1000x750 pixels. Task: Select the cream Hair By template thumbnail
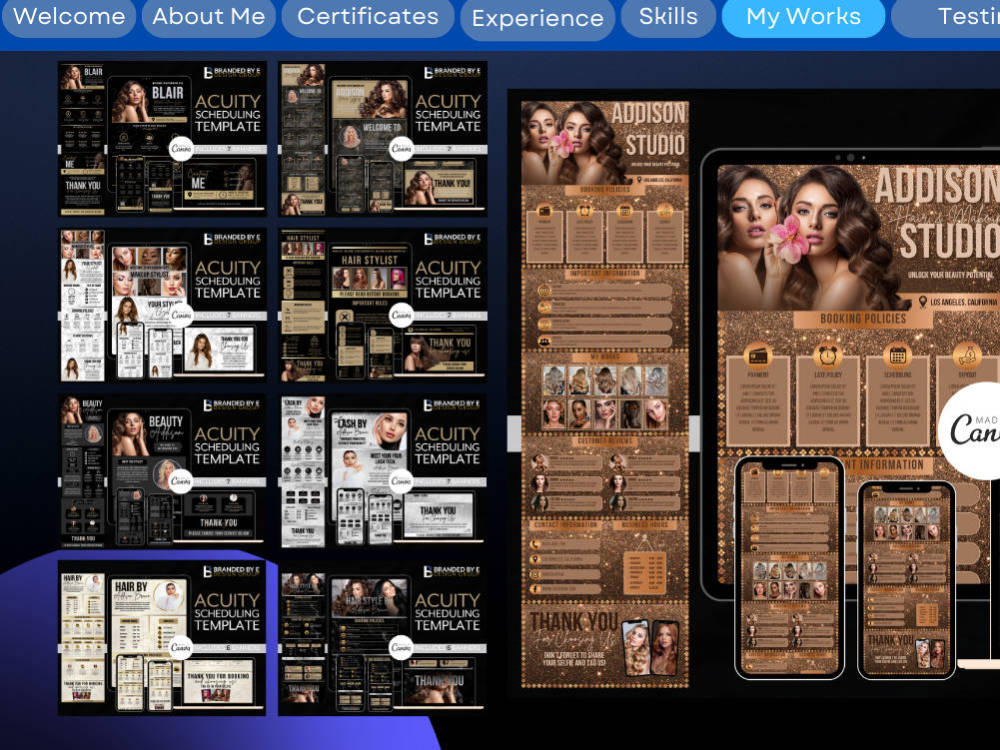point(162,638)
